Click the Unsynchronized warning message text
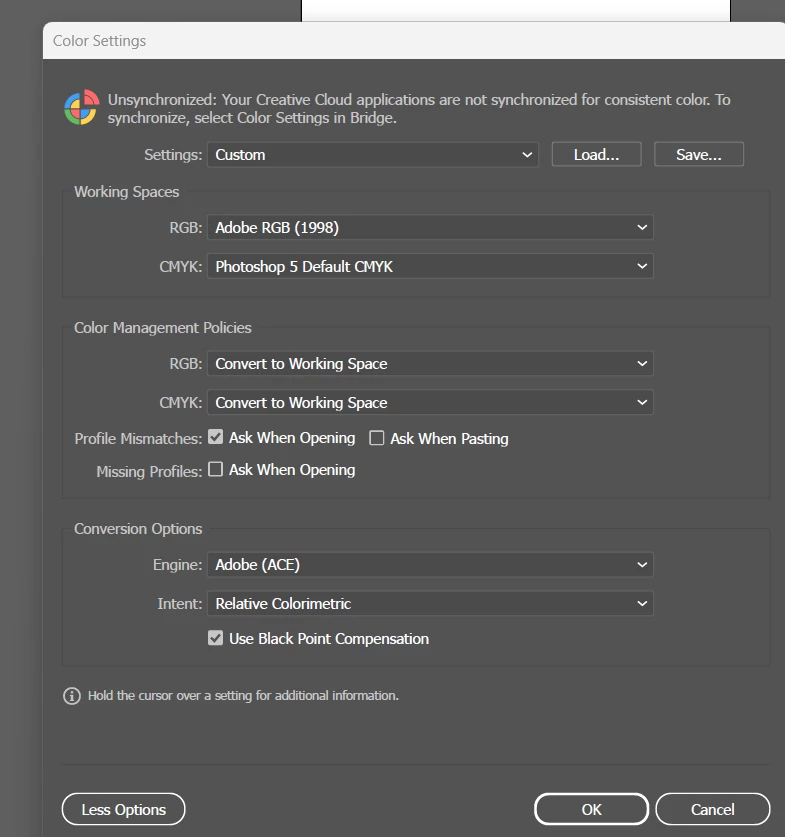Viewport: 785px width, 837px height. (x=419, y=108)
